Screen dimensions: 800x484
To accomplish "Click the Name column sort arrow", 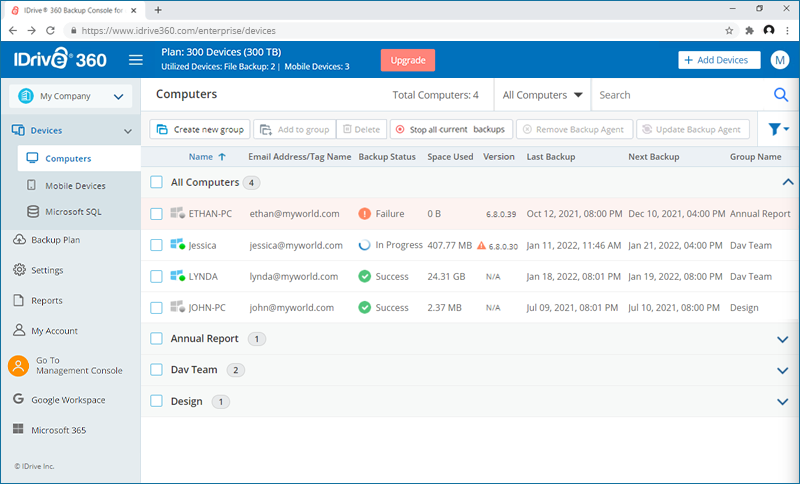I will tap(222, 157).
